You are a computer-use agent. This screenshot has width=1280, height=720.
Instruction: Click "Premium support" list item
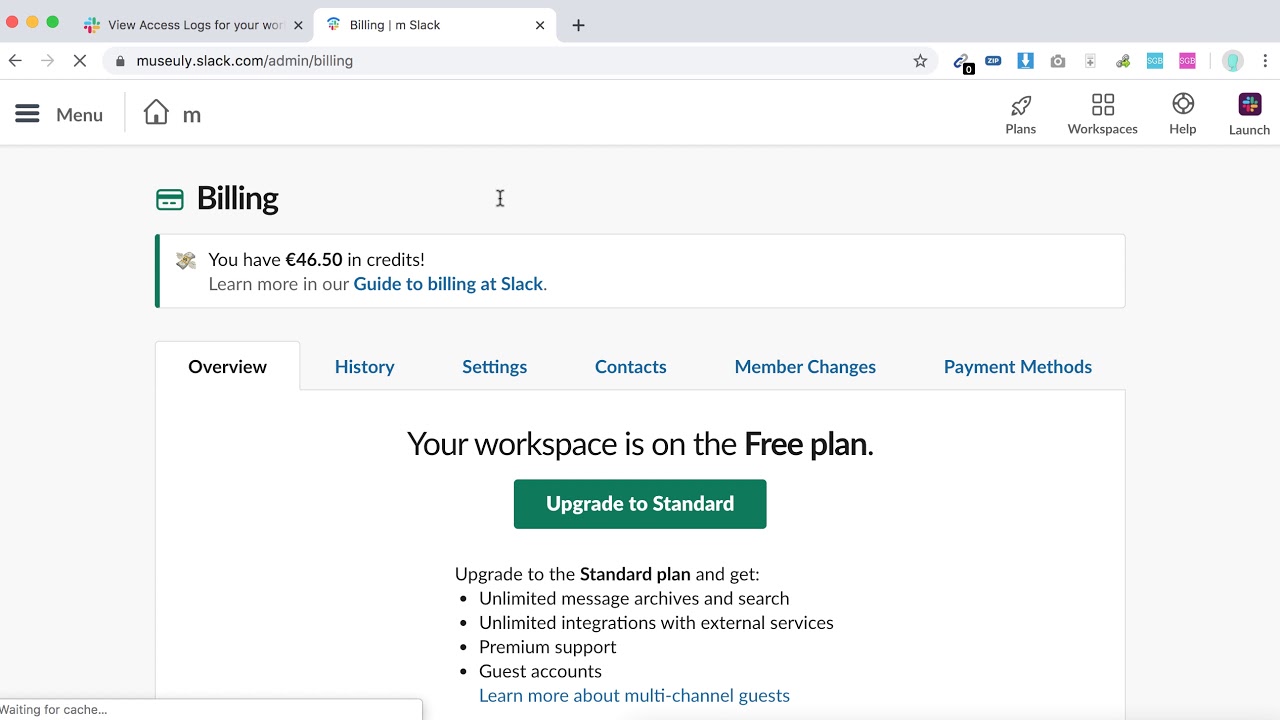click(x=547, y=647)
